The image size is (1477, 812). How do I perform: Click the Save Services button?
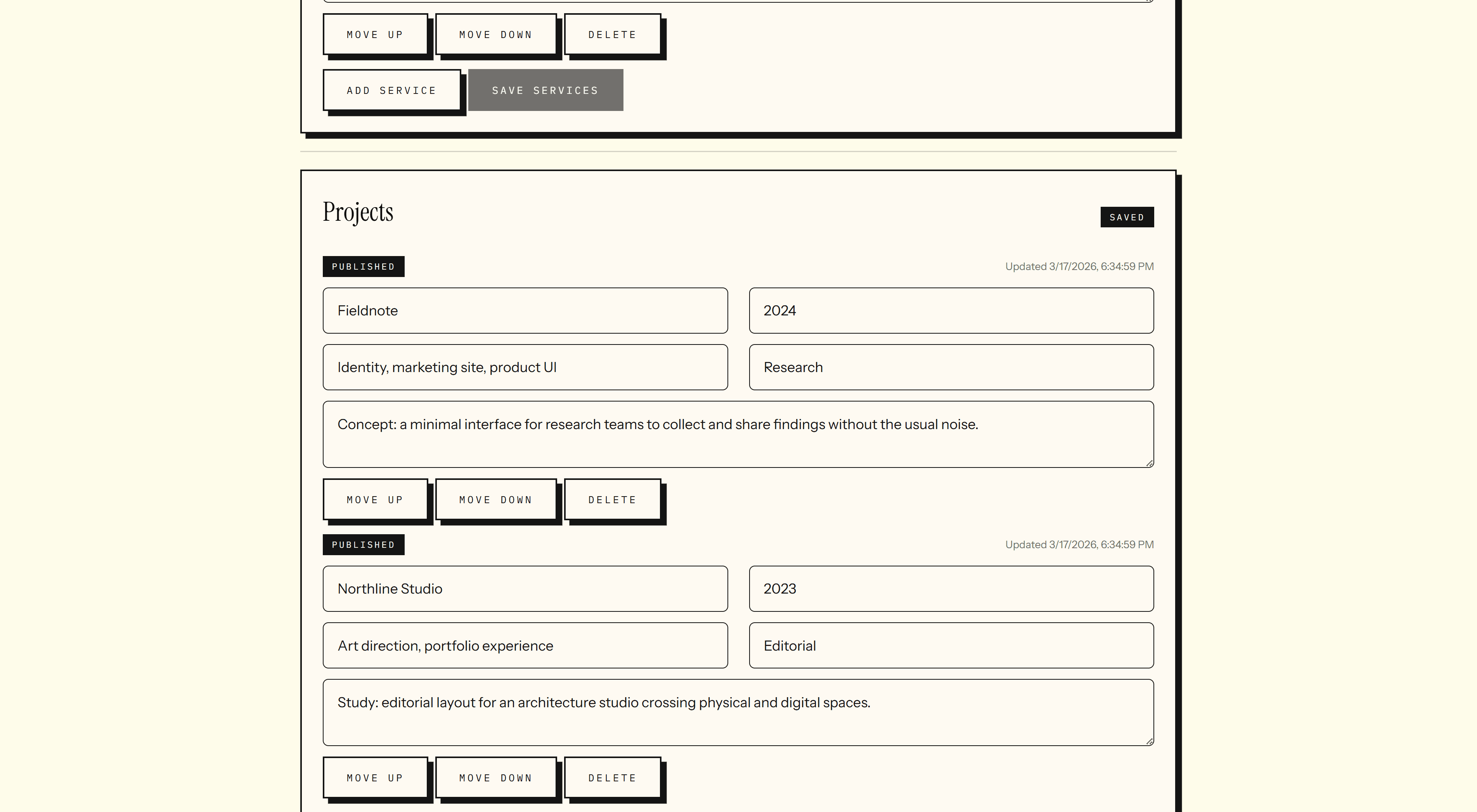coord(545,90)
